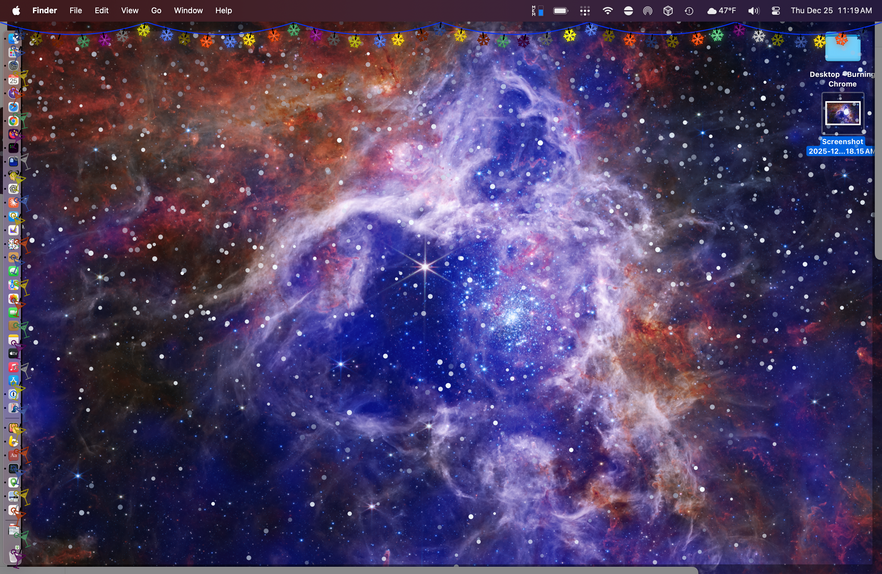This screenshot has width=882, height=574.
Task: Open the Window menu
Action: [188, 10]
